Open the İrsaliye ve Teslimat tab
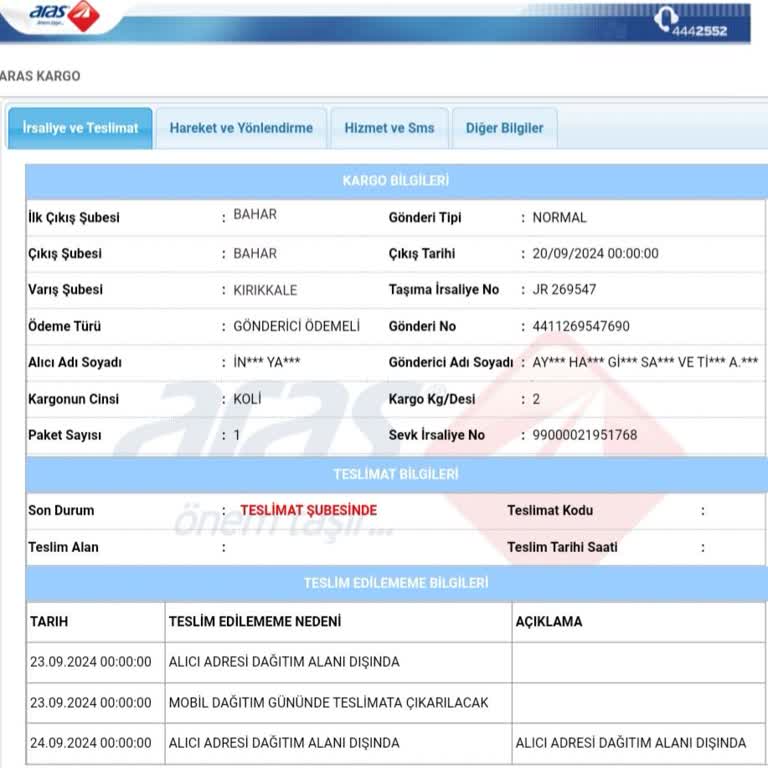The image size is (768, 768). (80, 128)
